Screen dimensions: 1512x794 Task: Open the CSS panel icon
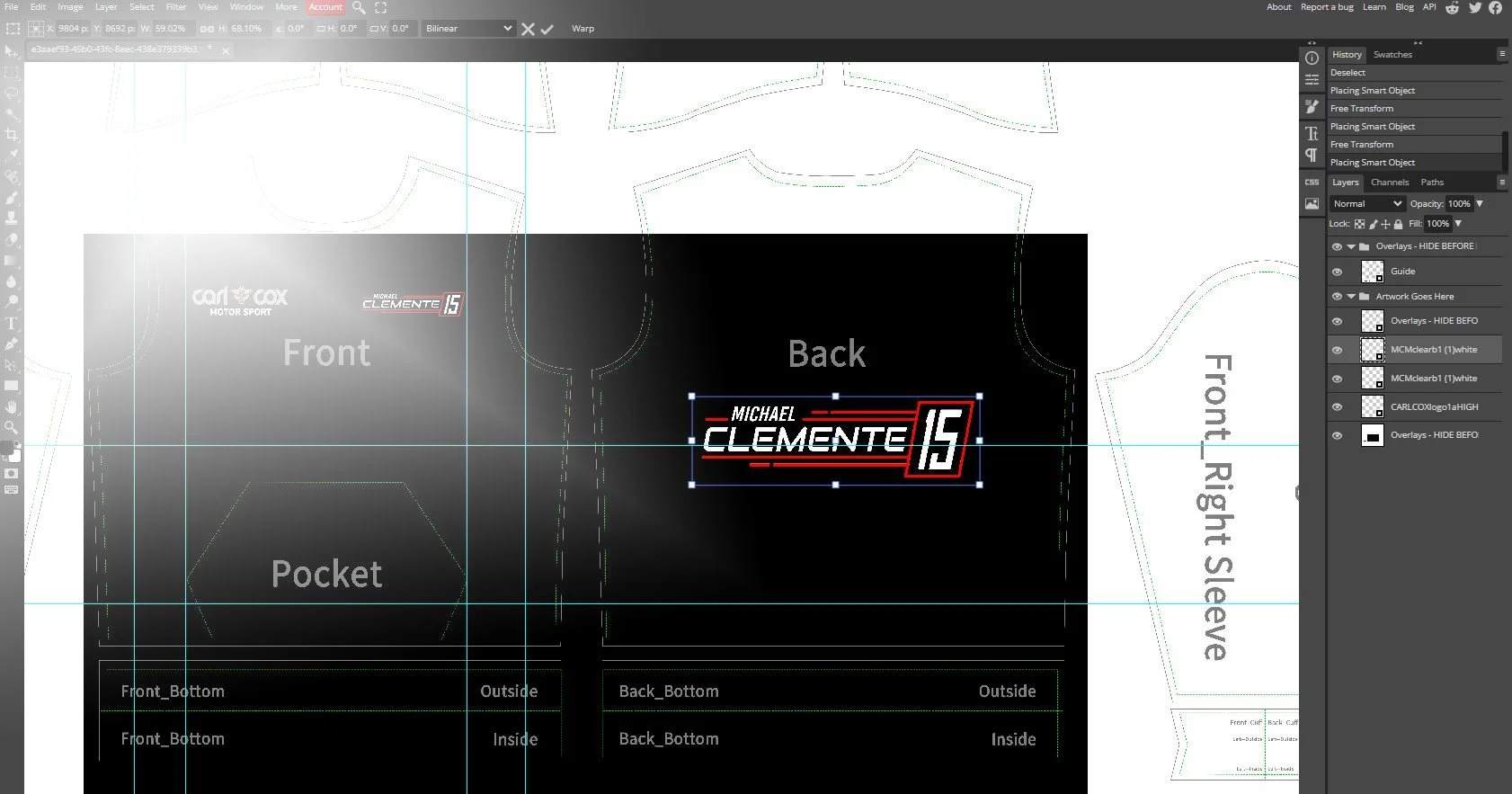pyautogui.click(x=1312, y=182)
